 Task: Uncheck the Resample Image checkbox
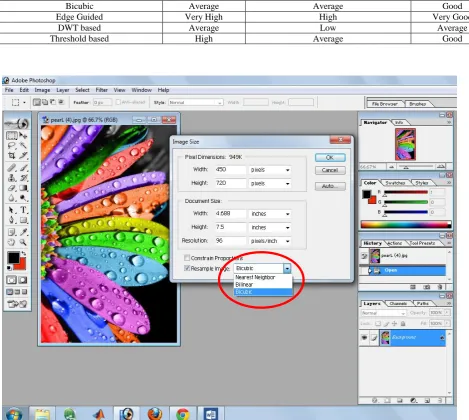[x=187, y=268]
